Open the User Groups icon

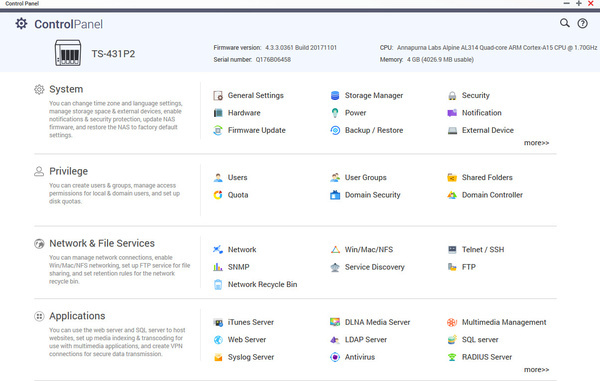point(335,177)
